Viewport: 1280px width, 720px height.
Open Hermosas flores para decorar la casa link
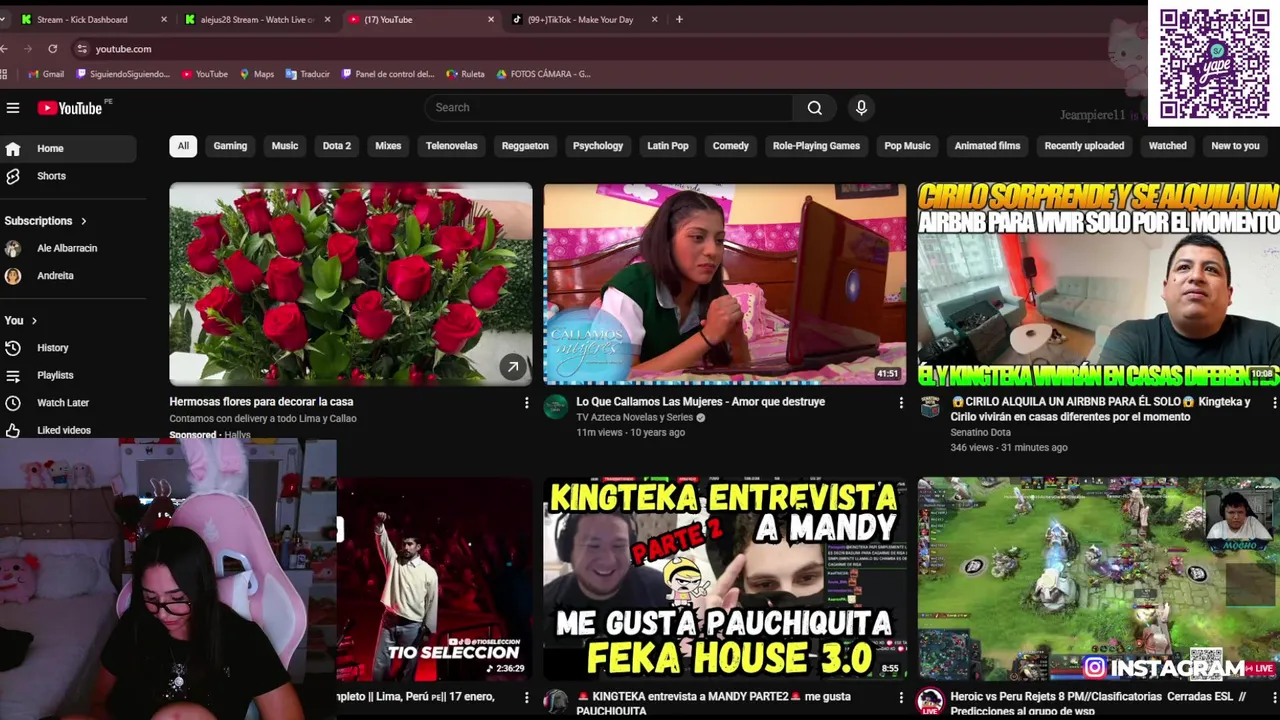[x=261, y=402]
